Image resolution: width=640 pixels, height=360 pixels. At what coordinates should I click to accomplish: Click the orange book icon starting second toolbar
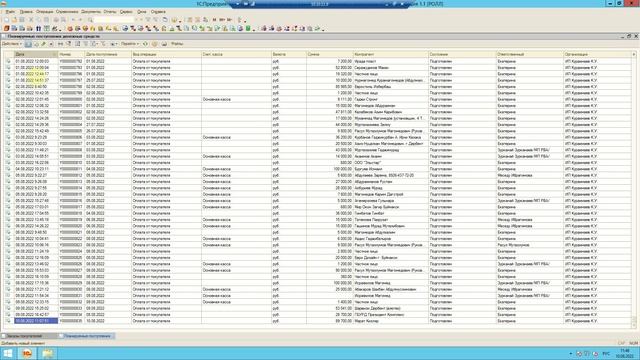tap(7, 29)
